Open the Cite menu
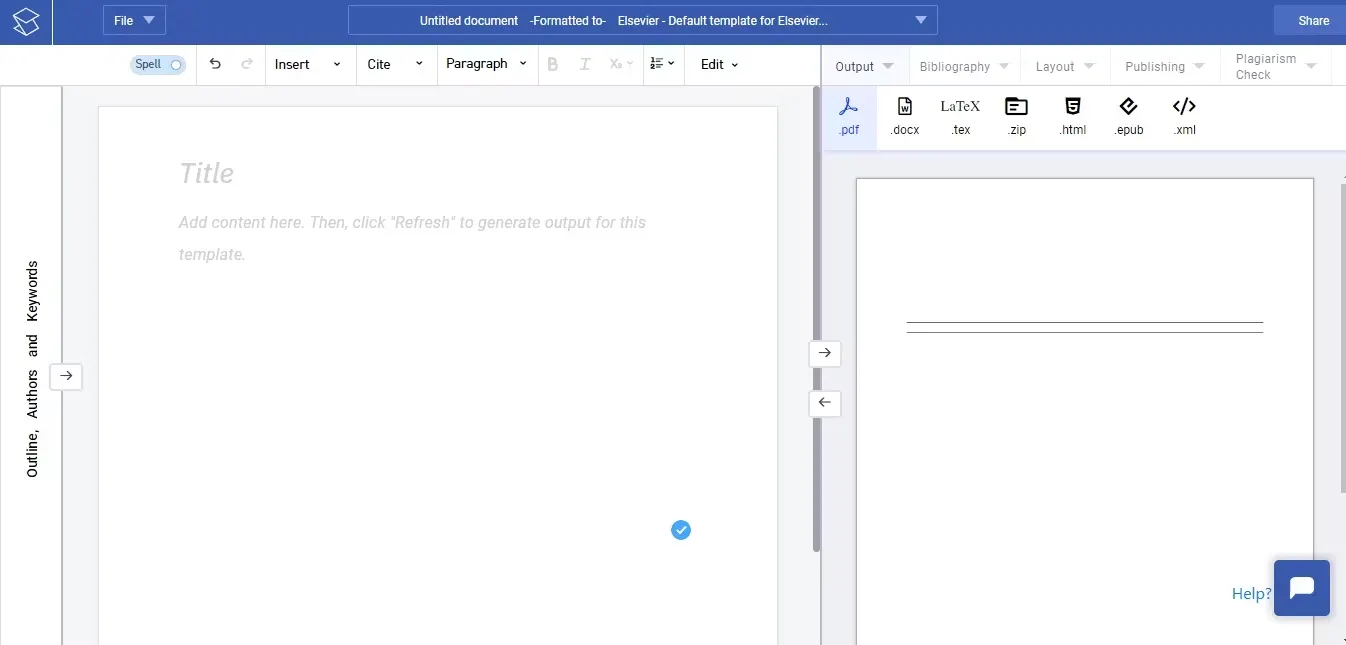Image resolution: width=1346 pixels, height=645 pixels. 395,64
